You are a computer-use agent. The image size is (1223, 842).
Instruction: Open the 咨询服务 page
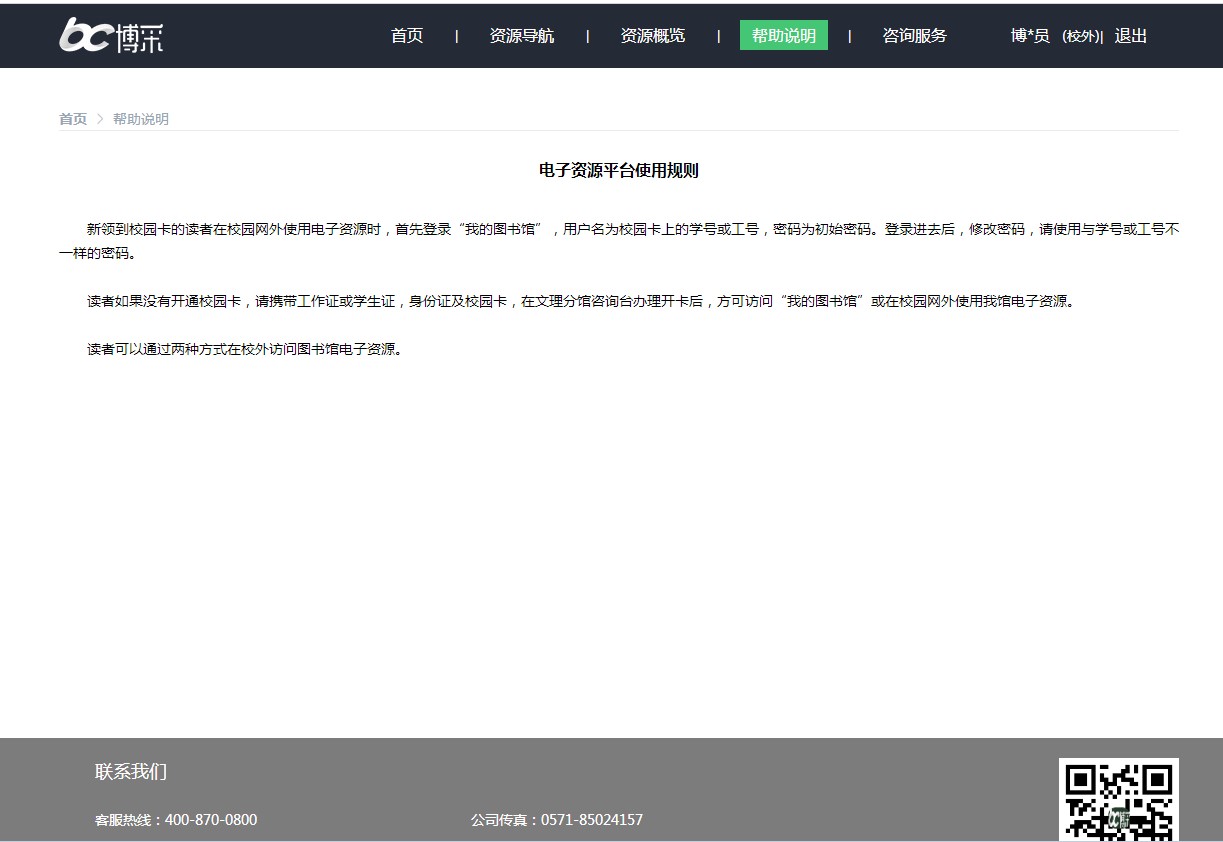tap(914, 36)
